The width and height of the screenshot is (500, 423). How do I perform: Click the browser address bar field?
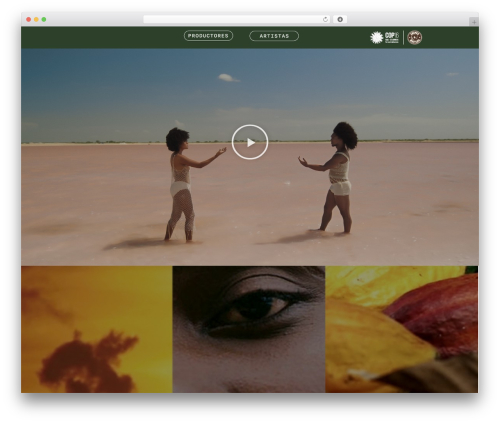pyautogui.click(x=237, y=19)
